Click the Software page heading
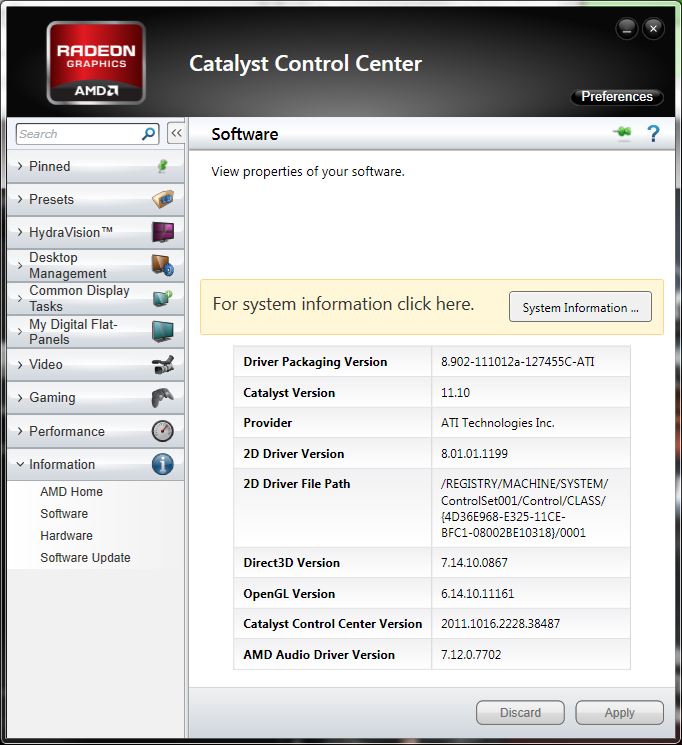 (x=245, y=134)
